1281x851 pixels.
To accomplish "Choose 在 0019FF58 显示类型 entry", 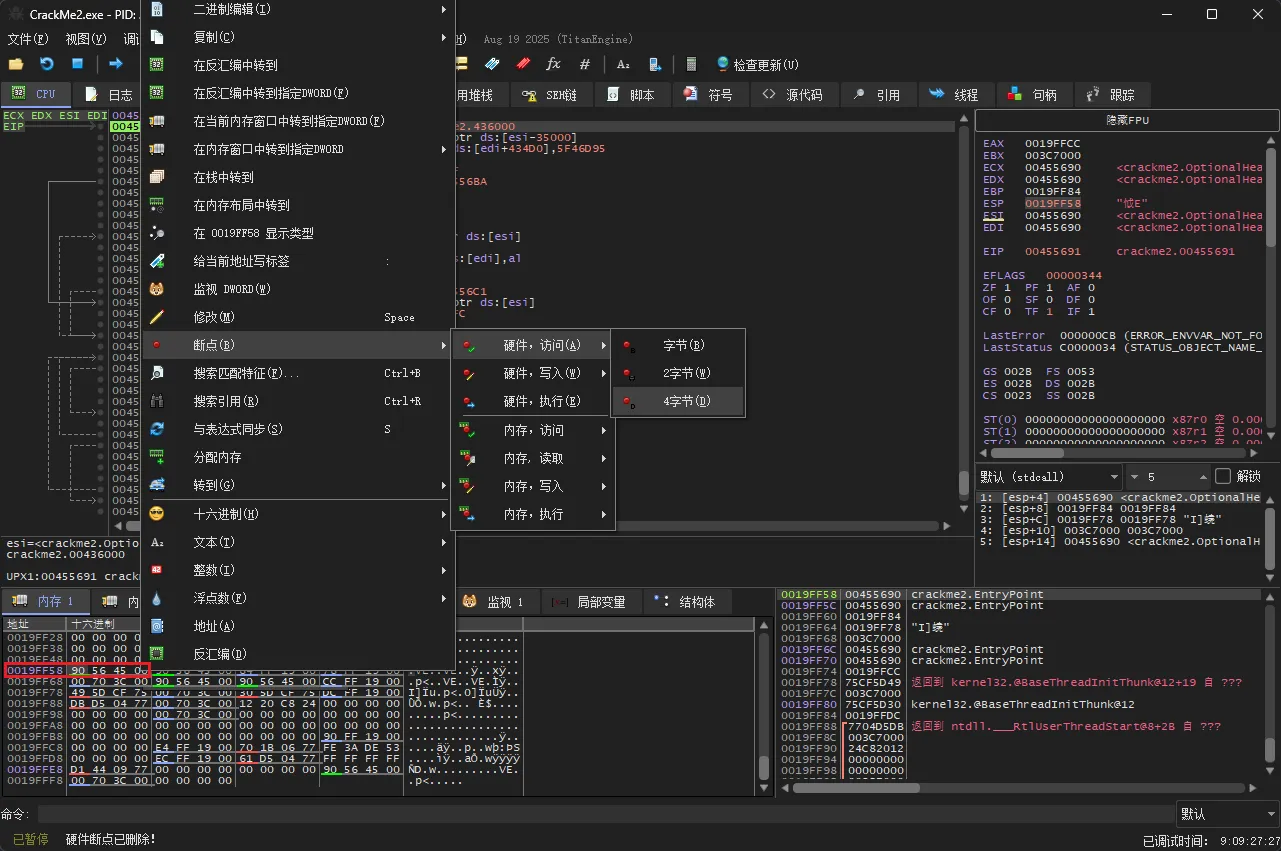I will [x=298, y=233].
